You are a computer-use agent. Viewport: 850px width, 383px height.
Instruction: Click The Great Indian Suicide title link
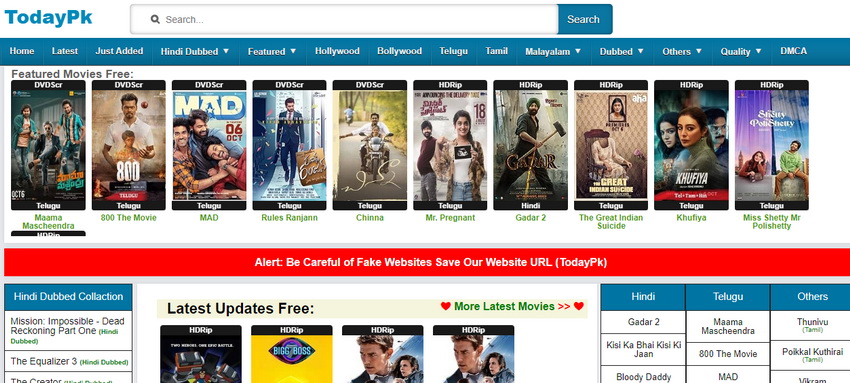[x=611, y=222]
